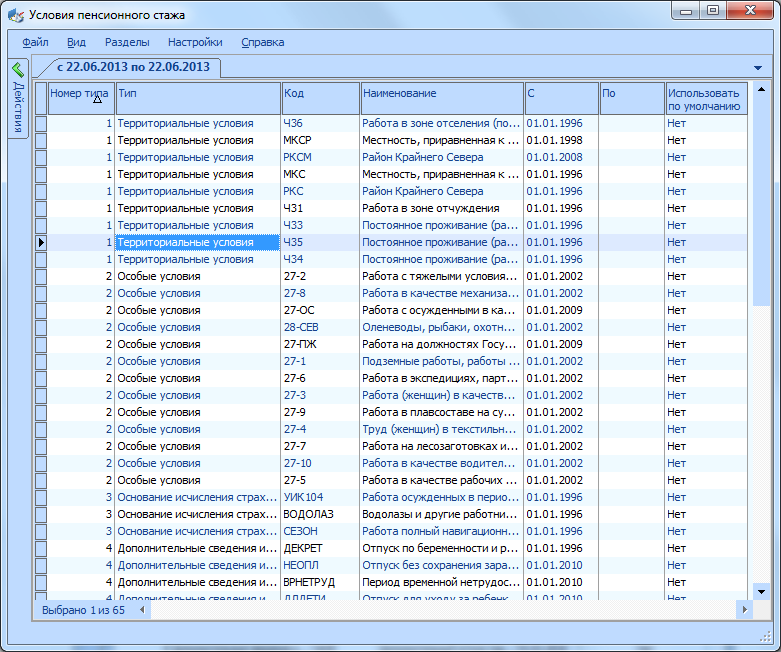Open the tab list dropdown arrow
The width and height of the screenshot is (781, 652).
[758, 68]
